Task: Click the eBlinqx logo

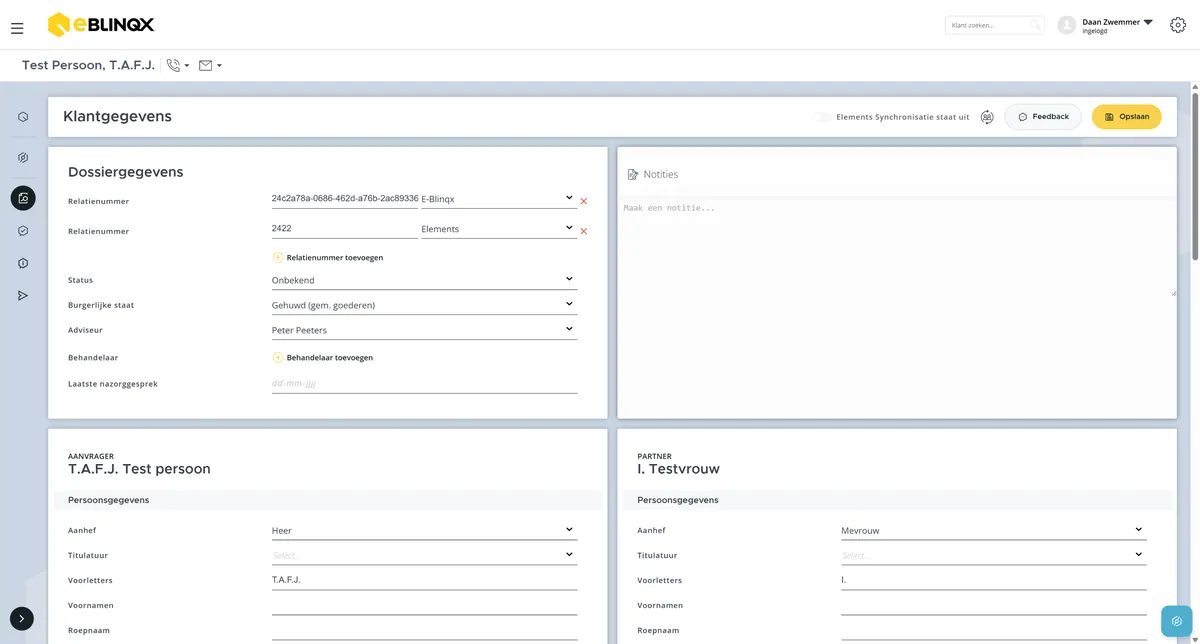Action: [101, 24]
